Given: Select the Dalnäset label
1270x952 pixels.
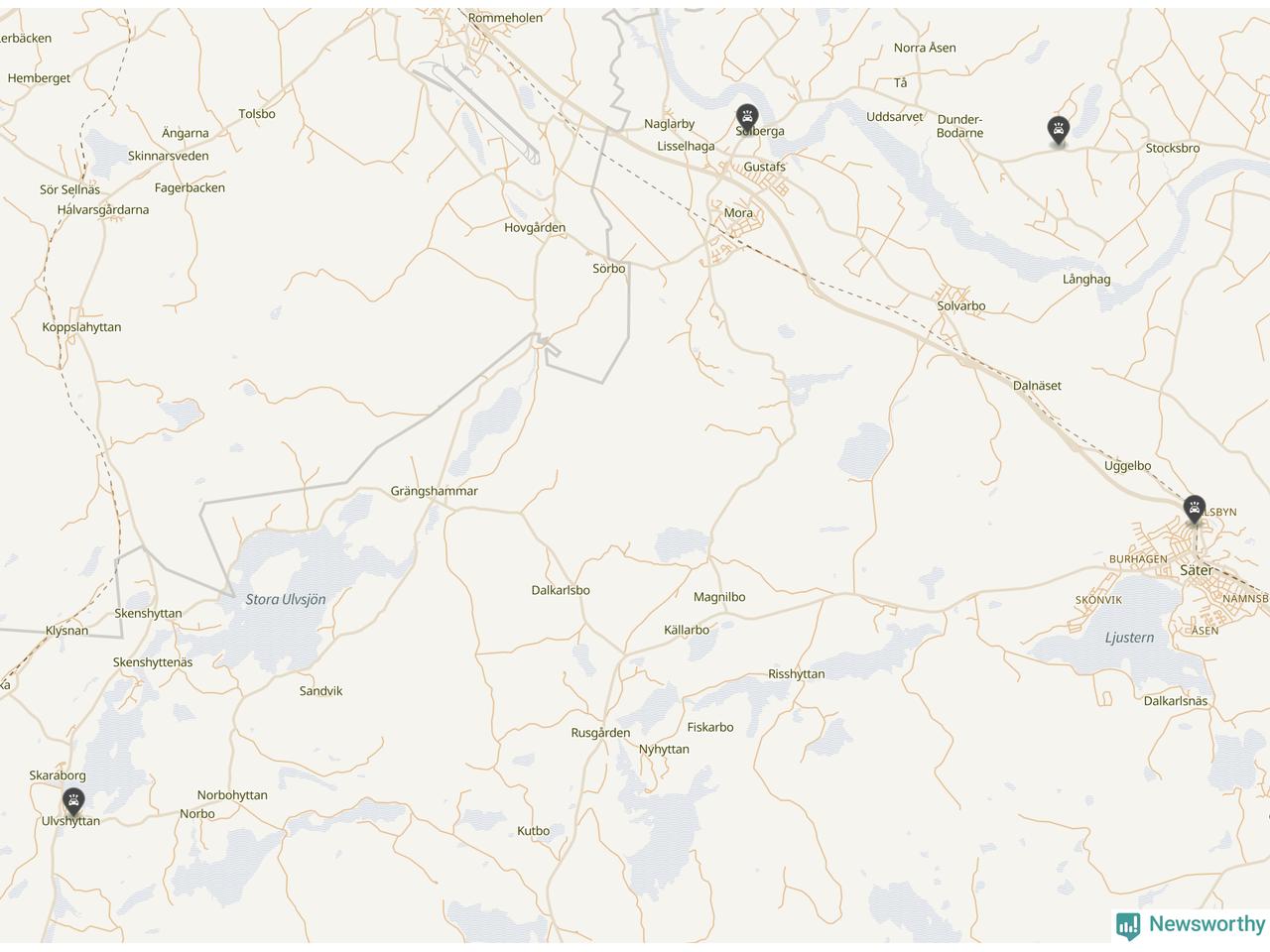Looking at the screenshot, I should coord(1037,386).
